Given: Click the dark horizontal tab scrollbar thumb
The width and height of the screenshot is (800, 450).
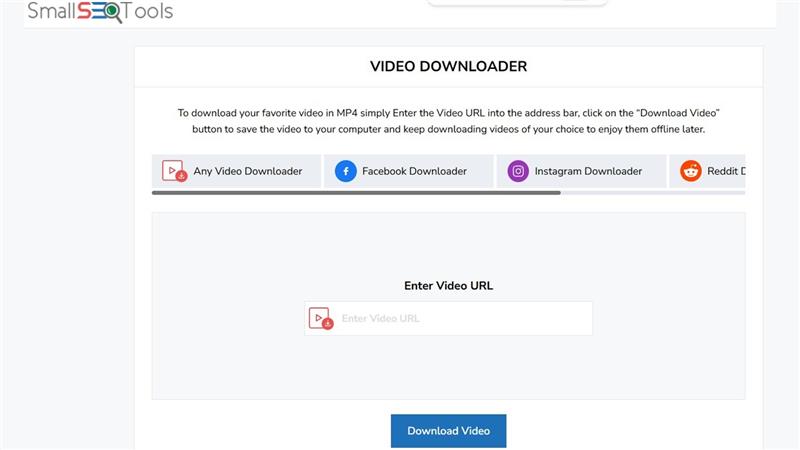Looking at the screenshot, I should (356, 192).
